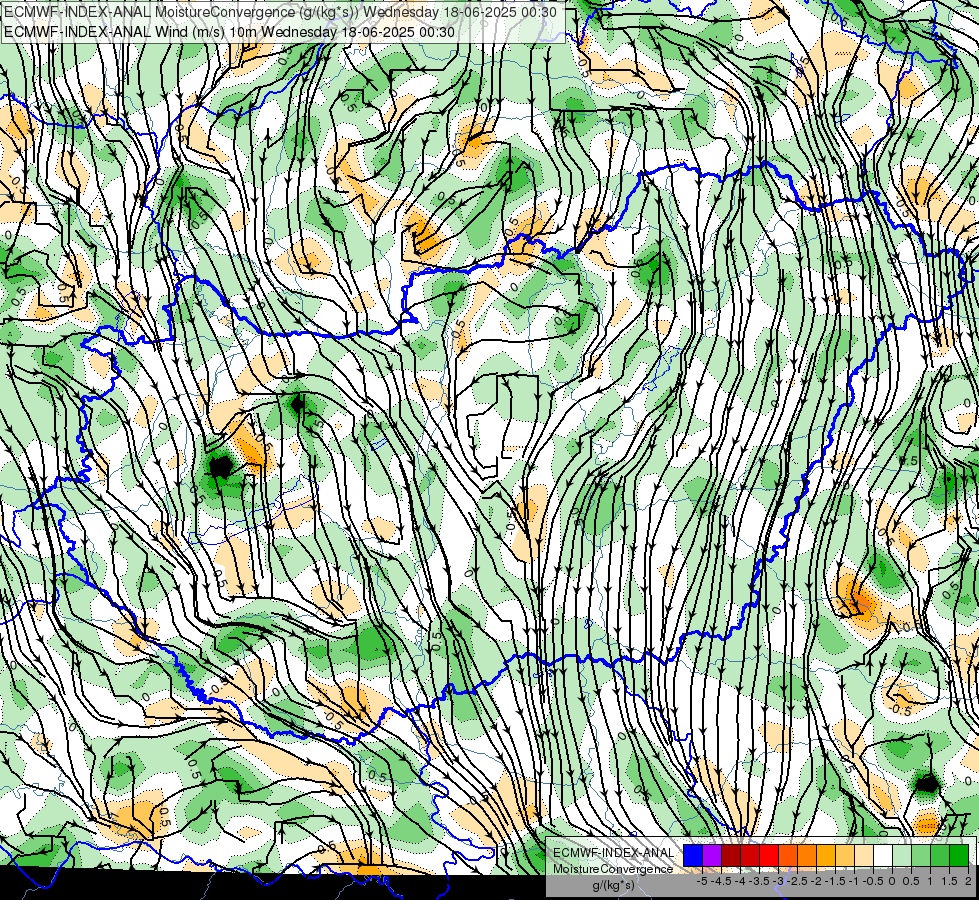Click the 1.5 legend scale value
Image resolution: width=979 pixels, height=900 pixels.
tap(950, 881)
